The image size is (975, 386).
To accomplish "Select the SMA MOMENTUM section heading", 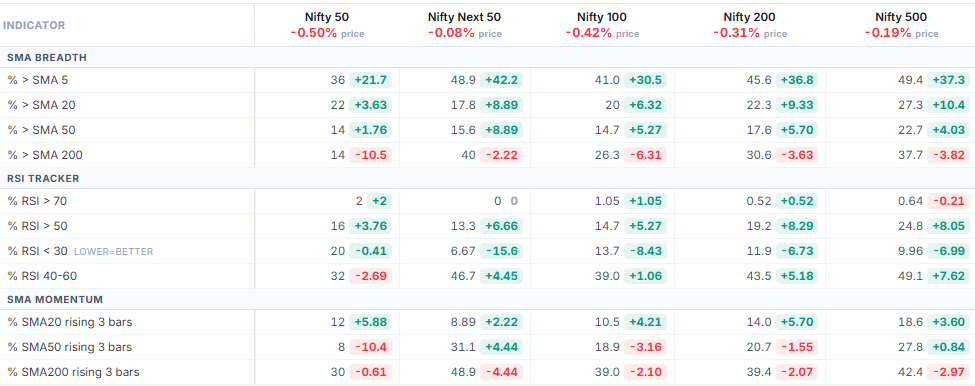I will click(55, 300).
